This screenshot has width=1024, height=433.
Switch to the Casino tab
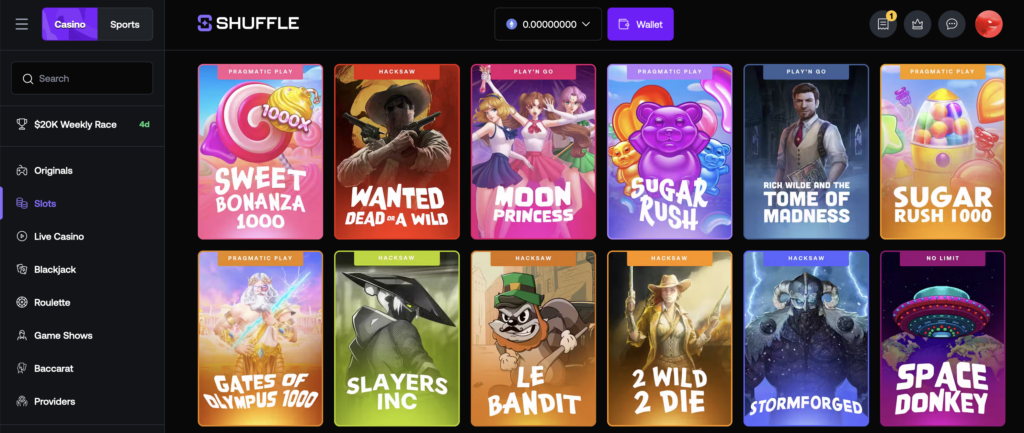pyautogui.click(x=70, y=24)
